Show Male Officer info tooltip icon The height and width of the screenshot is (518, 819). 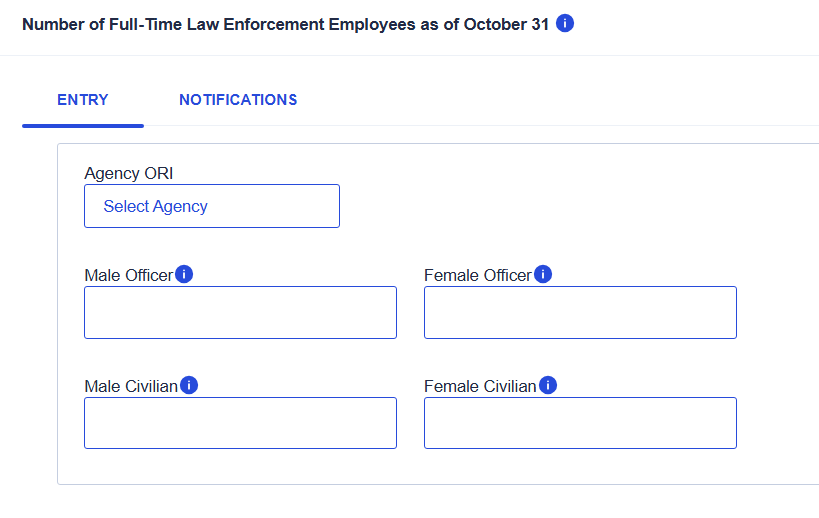tap(184, 274)
